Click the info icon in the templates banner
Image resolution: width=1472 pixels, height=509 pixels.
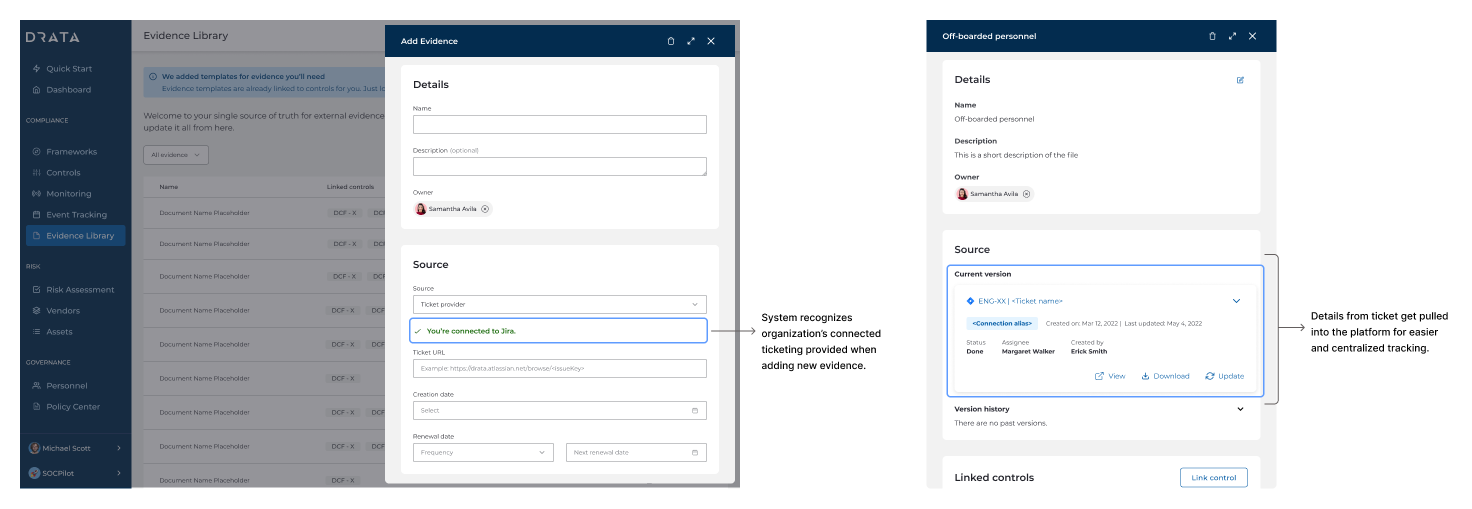(153, 76)
